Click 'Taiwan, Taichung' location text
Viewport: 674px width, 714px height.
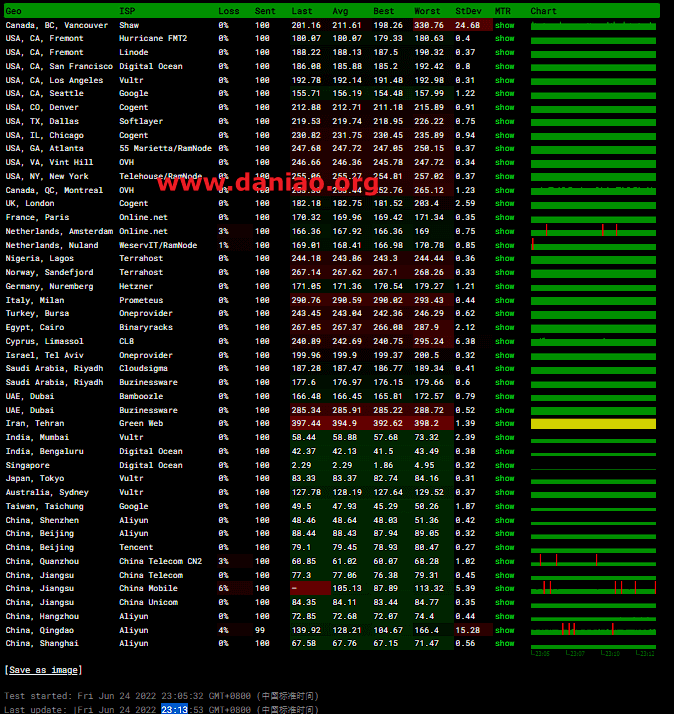44,506
